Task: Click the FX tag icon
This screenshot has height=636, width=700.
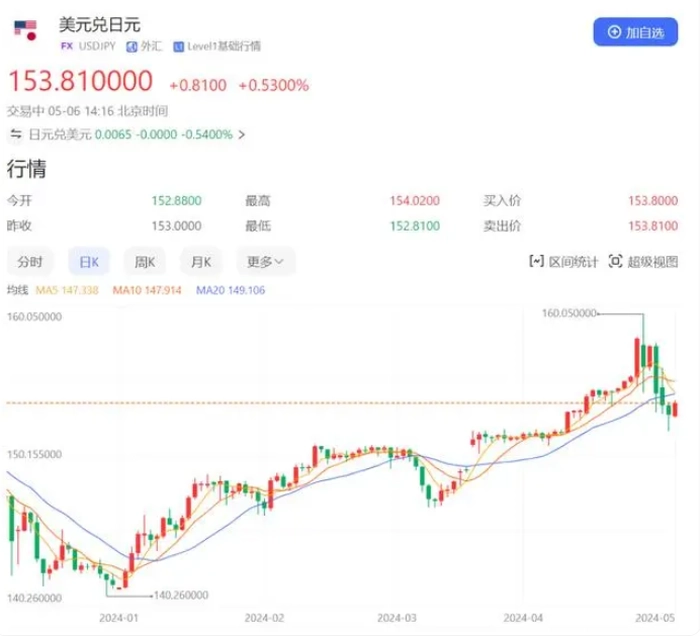Action: pyautogui.click(x=67, y=46)
